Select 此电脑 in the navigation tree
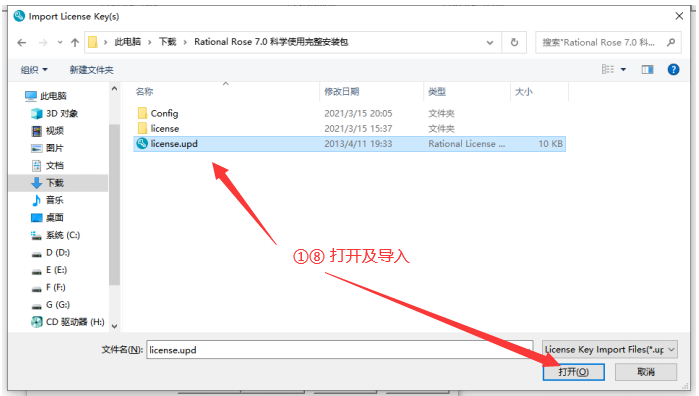Viewport: 699px width, 396px height. point(46,96)
